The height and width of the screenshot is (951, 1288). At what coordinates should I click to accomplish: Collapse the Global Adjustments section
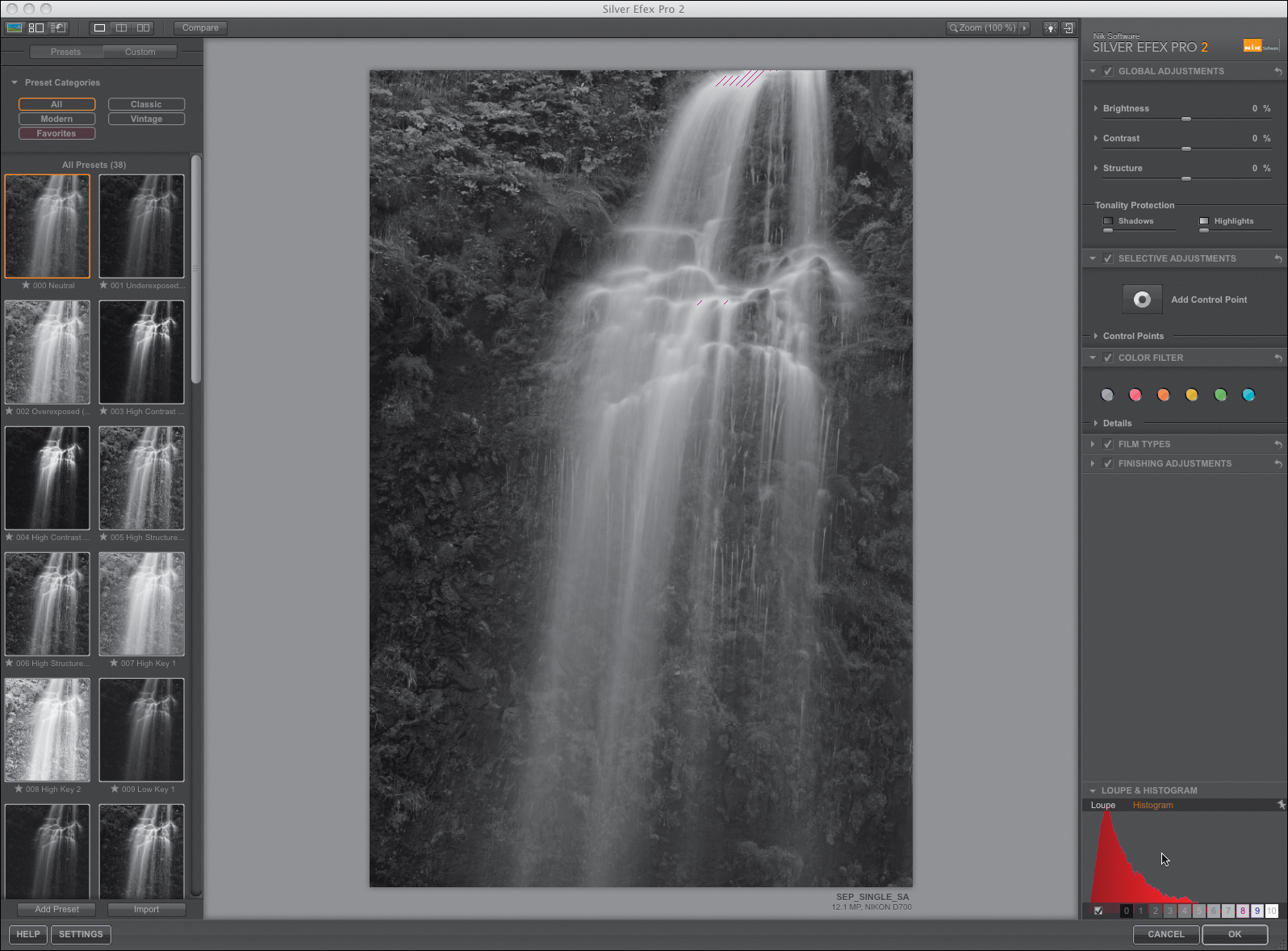(1093, 71)
